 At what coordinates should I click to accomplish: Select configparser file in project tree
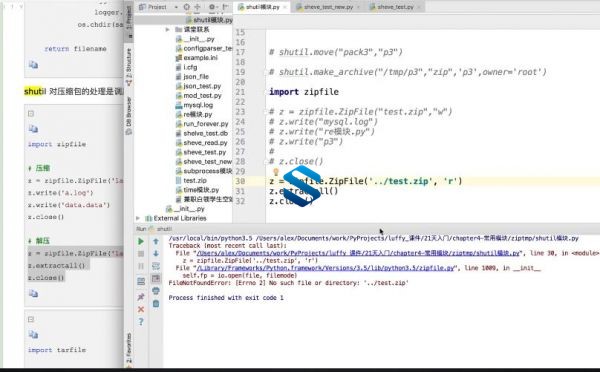[204, 48]
